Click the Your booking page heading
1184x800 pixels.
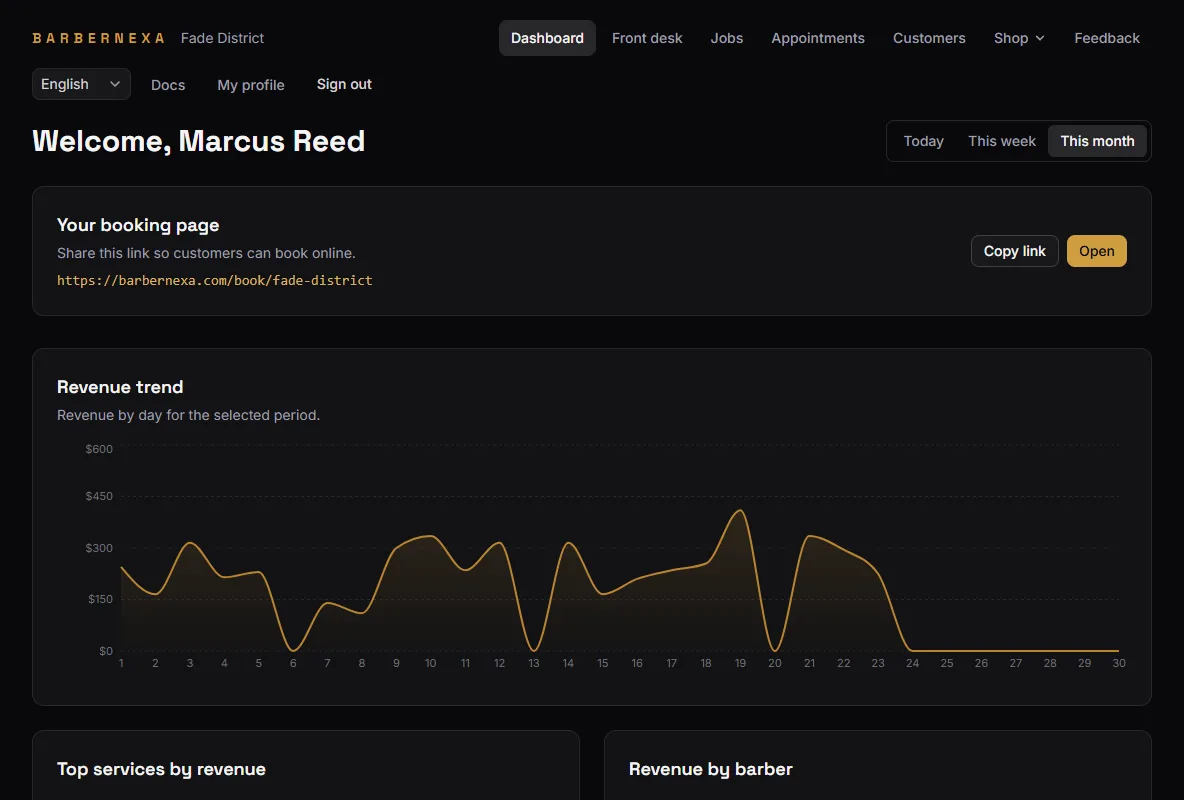pyautogui.click(x=138, y=225)
